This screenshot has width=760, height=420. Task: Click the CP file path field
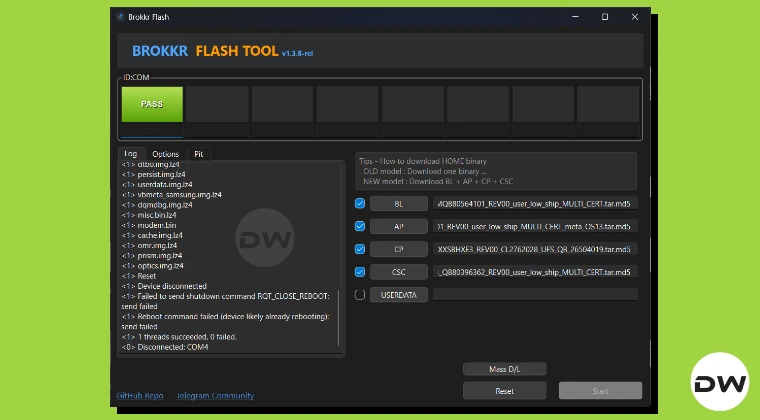click(x=535, y=249)
